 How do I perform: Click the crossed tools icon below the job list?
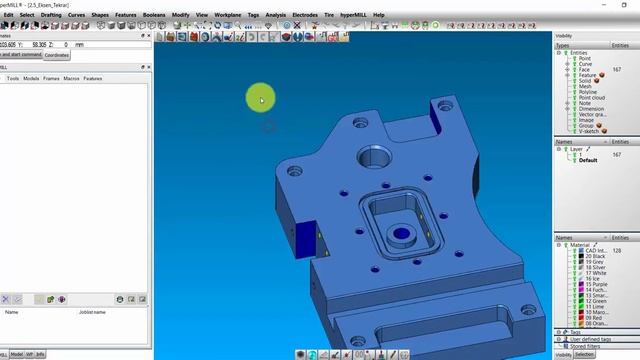[x=5, y=300]
